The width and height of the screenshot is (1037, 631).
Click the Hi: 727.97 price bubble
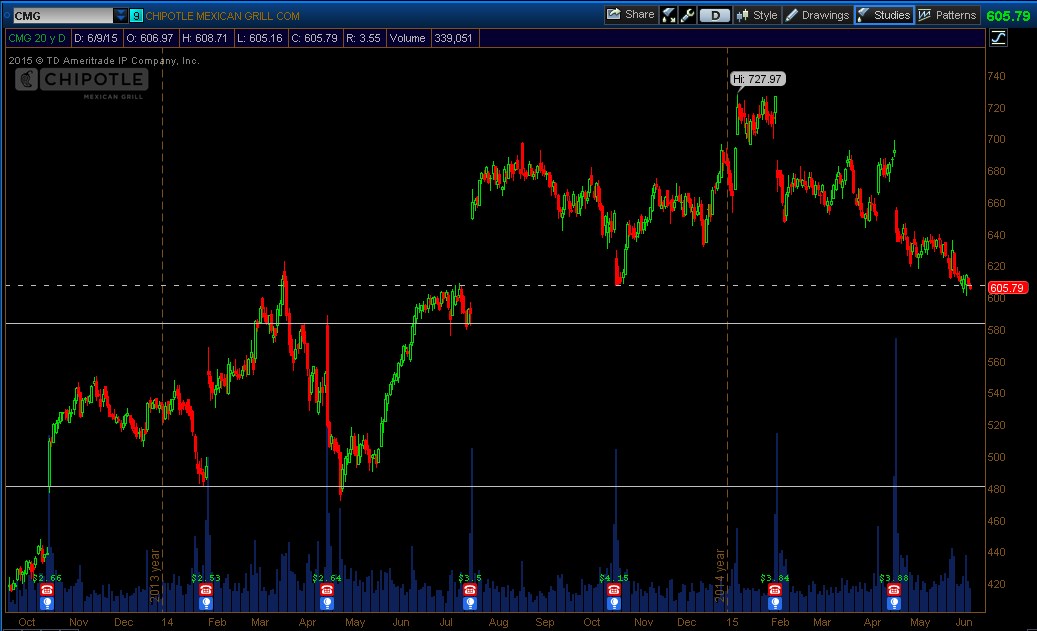[x=757, y=79]
